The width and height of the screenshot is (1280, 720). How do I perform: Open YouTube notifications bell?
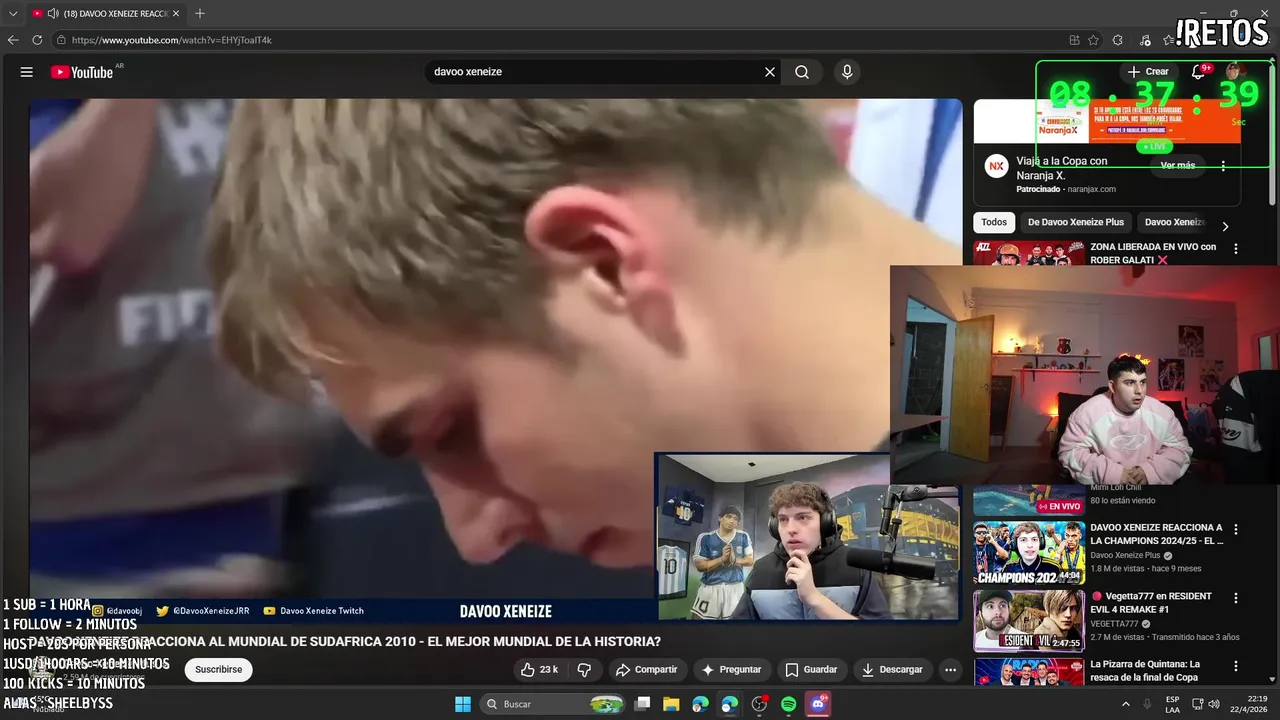point(1198,72)
